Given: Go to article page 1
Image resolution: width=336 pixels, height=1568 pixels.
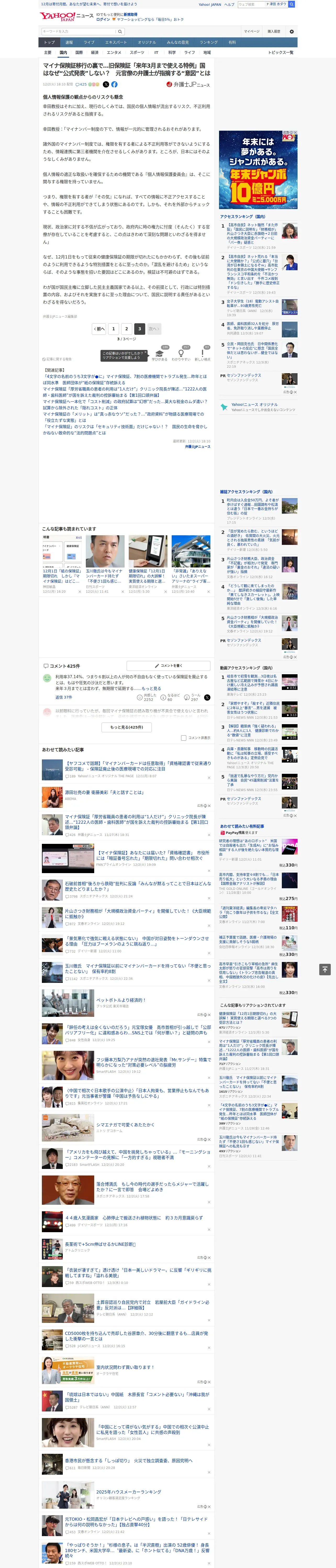Looking at the screenshot, I should click(x=113, y=329).
